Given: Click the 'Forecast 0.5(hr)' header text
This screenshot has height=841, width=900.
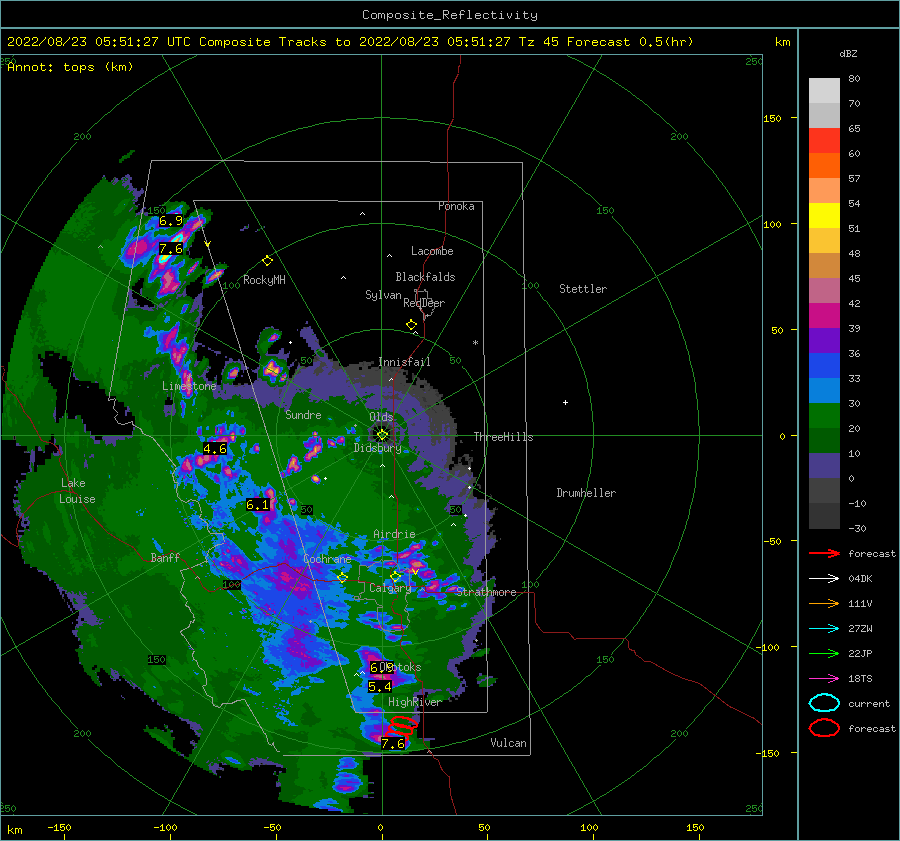Looking at the screenshot, I should [x=630, y=42].
